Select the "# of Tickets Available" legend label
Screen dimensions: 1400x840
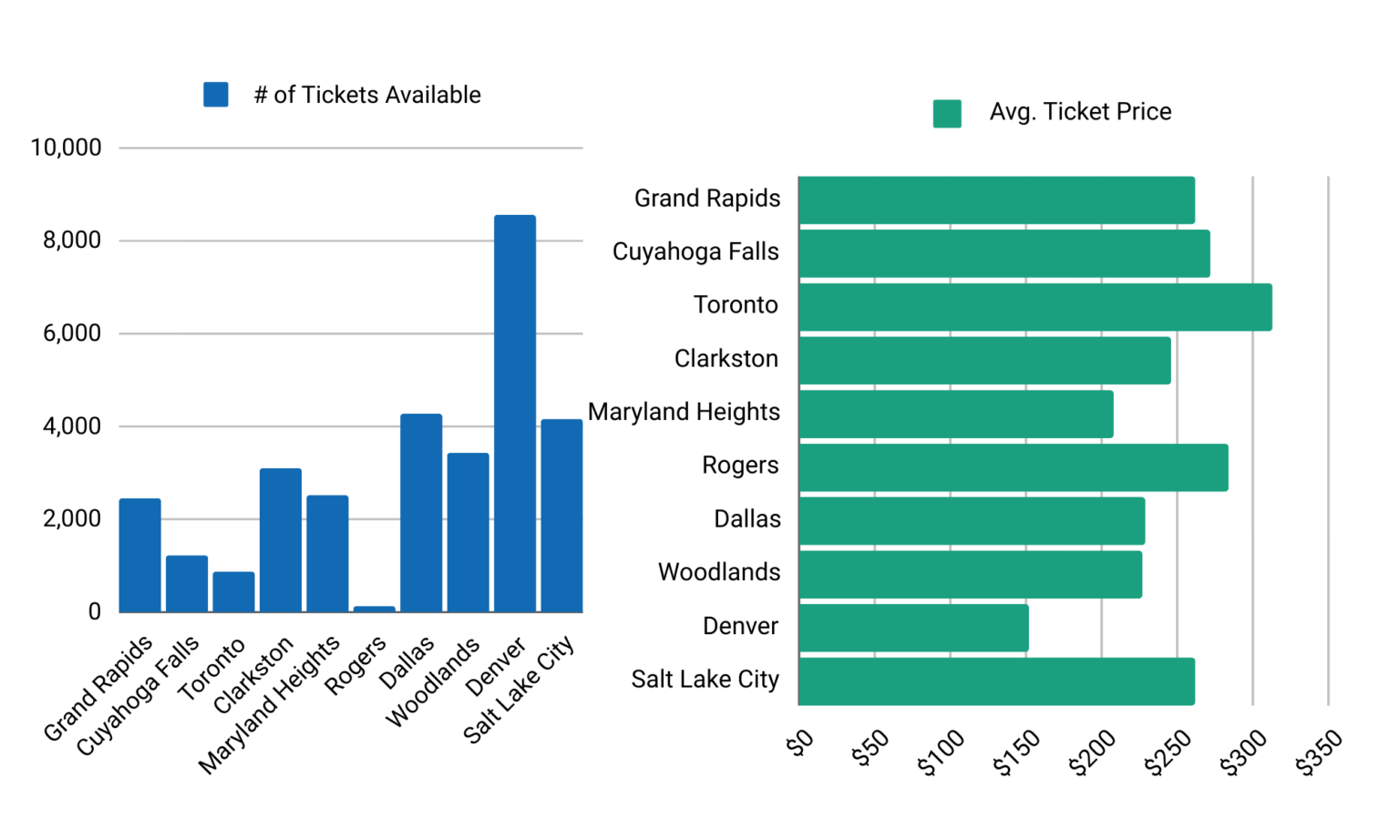click(367, 95)
